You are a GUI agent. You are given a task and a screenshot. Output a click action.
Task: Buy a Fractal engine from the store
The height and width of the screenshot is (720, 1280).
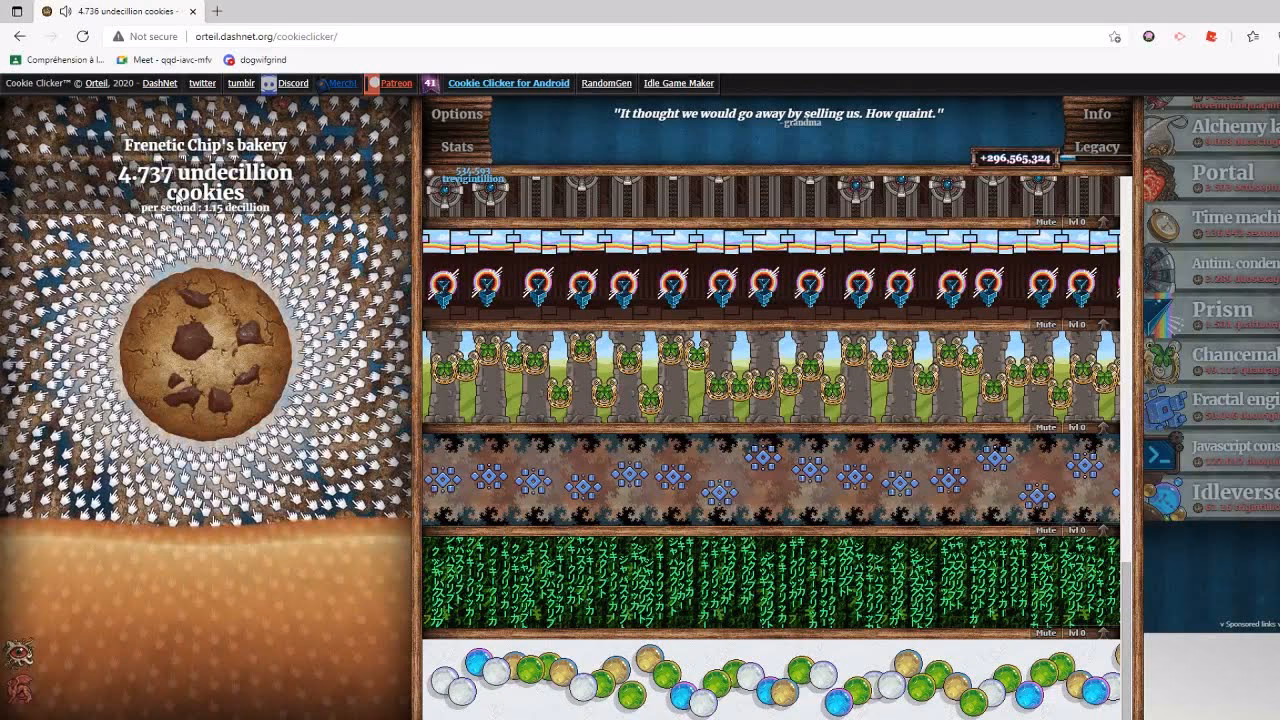1212,407
